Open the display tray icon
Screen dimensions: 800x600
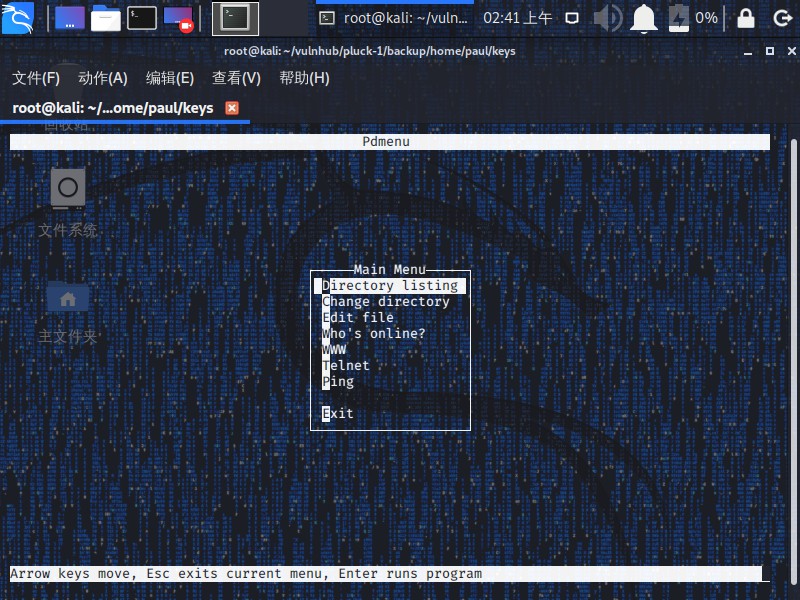(572, 18)
